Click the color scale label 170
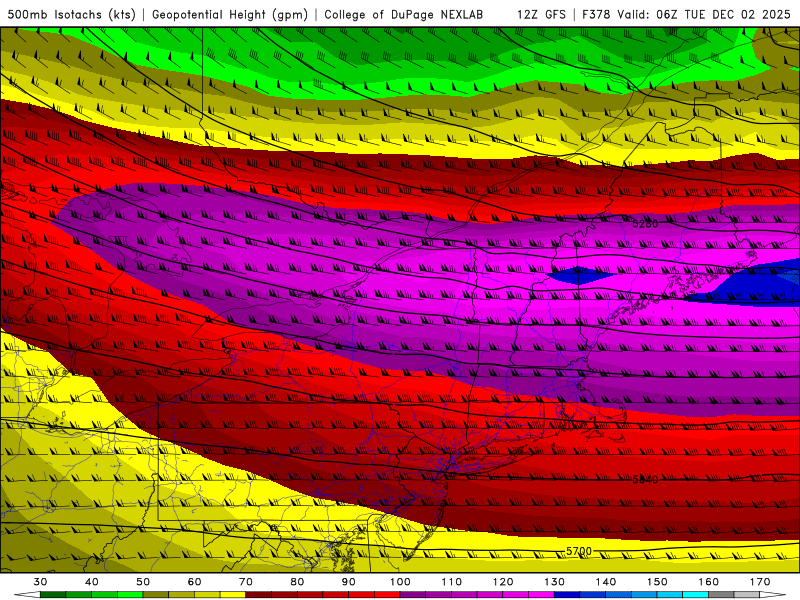The image size is (800, 600). (760, 582)
